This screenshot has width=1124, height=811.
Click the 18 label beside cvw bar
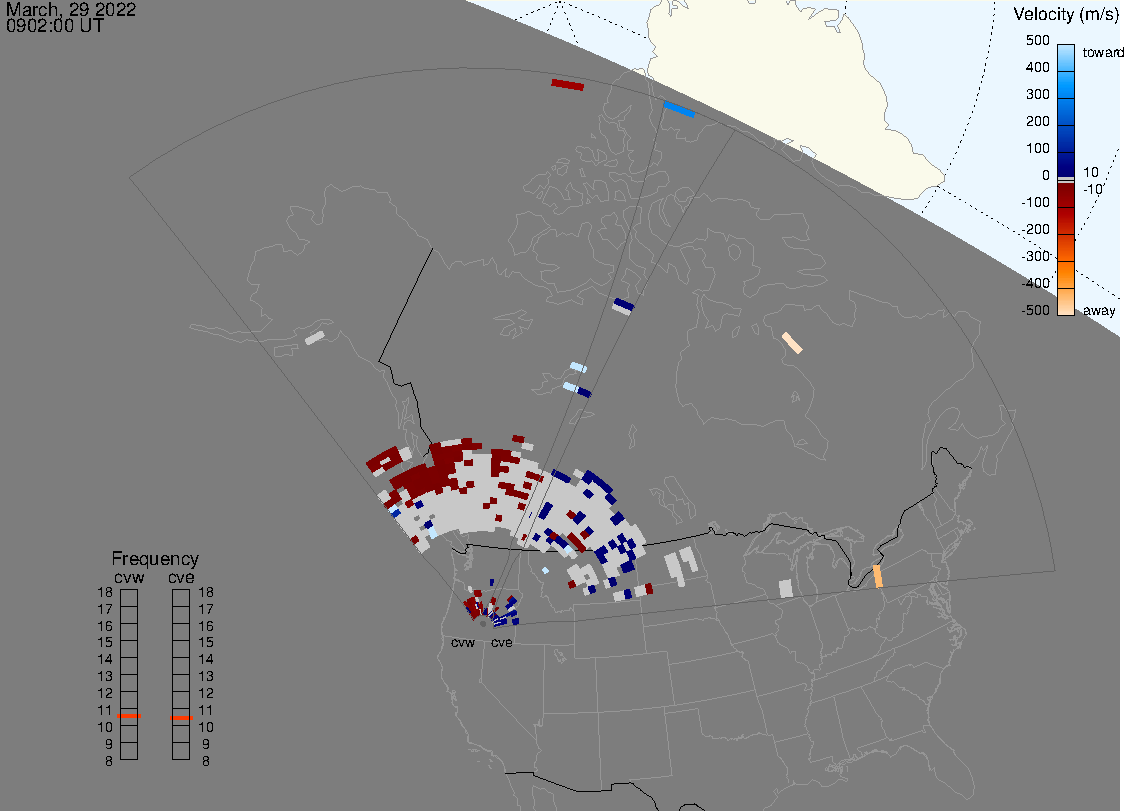tap(105, 592)
